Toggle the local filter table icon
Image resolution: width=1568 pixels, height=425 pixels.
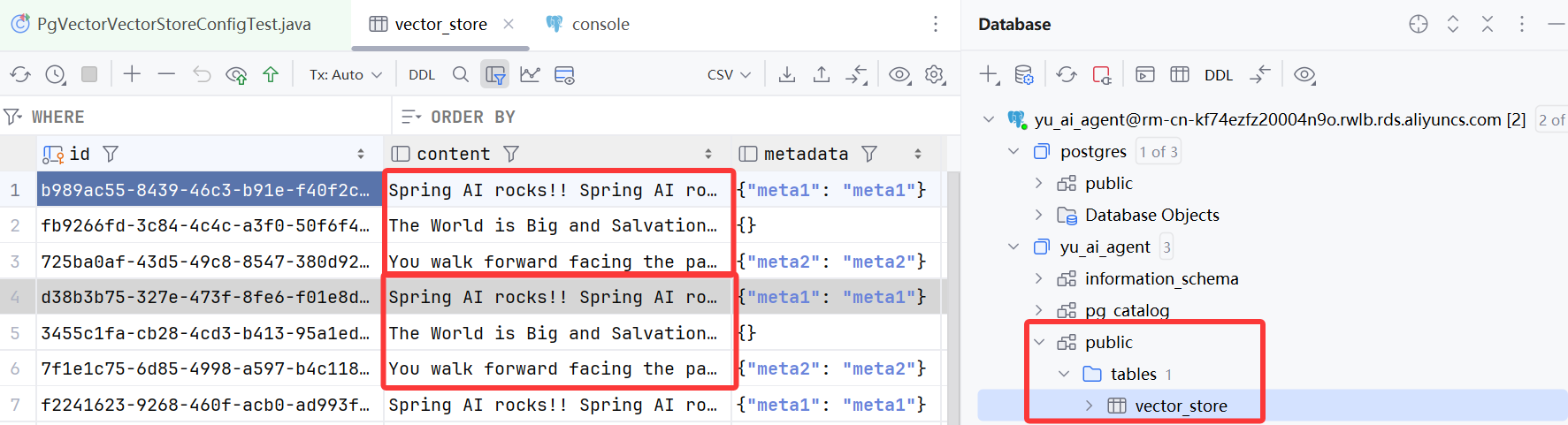click(x=495, y=75)
